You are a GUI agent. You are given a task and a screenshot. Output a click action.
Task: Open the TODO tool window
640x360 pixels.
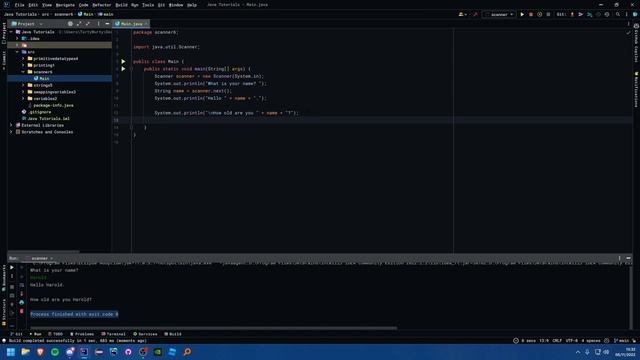click(56, 334)
